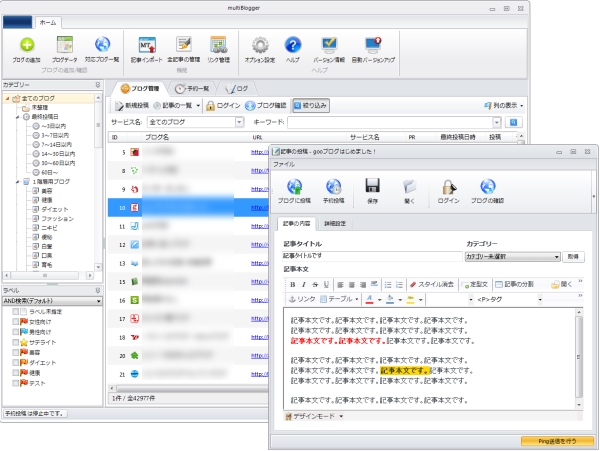
Task: Click the 記事の分割 button
Action: (514, 284)
